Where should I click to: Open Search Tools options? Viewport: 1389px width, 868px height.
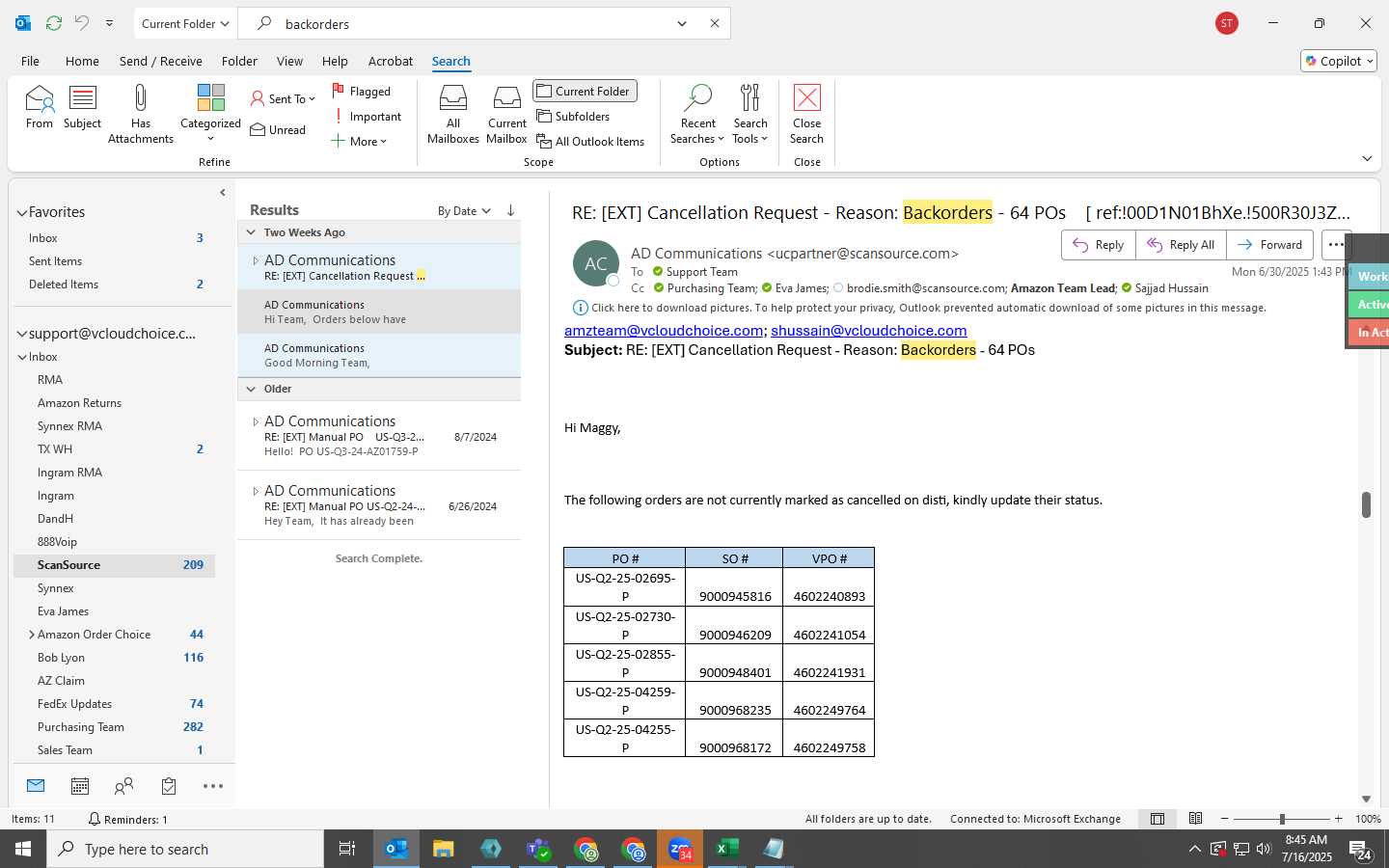click(x=750, y=114)
